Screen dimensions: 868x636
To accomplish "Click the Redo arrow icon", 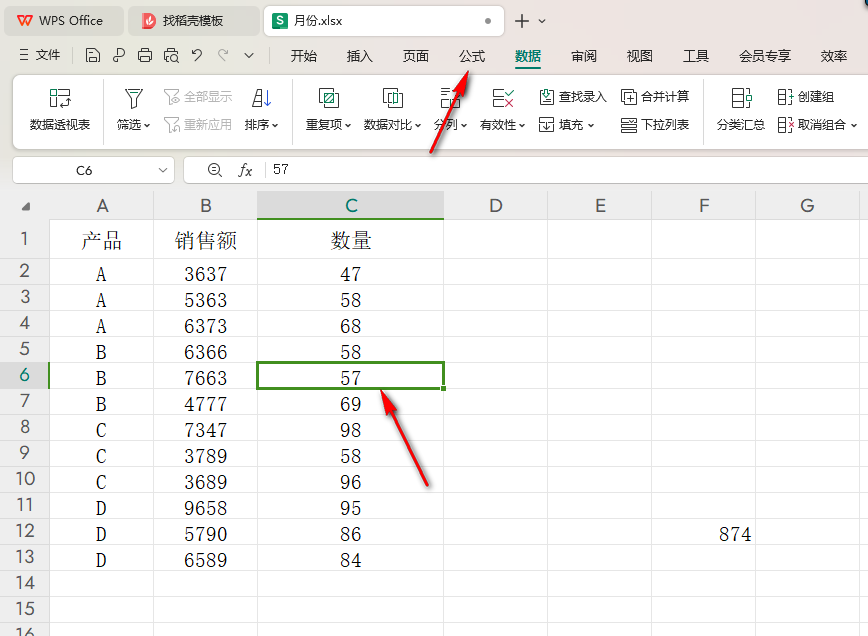I will [223, 55].
